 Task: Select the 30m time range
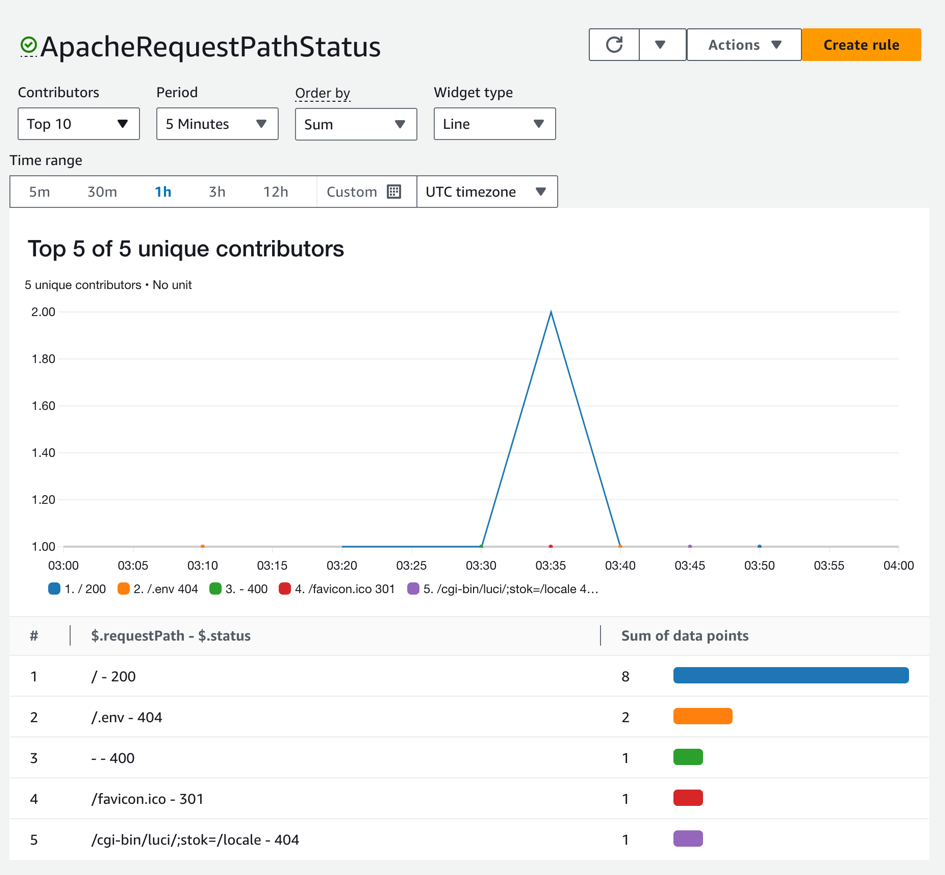coord(102,192)
